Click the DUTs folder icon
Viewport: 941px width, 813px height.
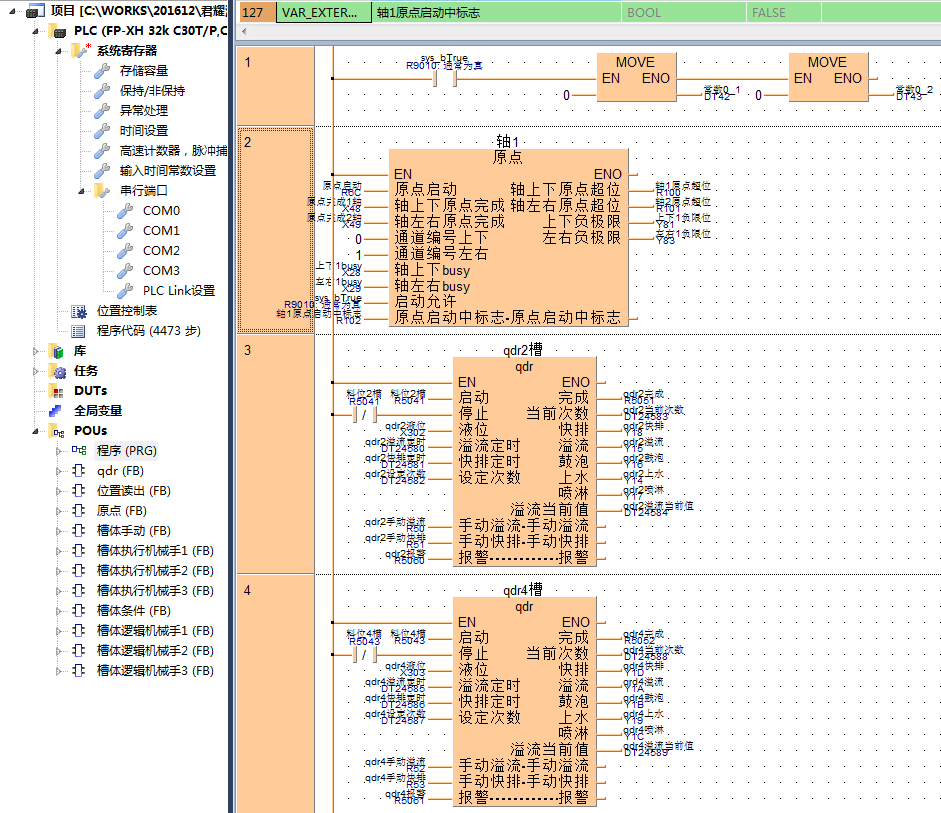pyautogui.click(x=56, y=391)
